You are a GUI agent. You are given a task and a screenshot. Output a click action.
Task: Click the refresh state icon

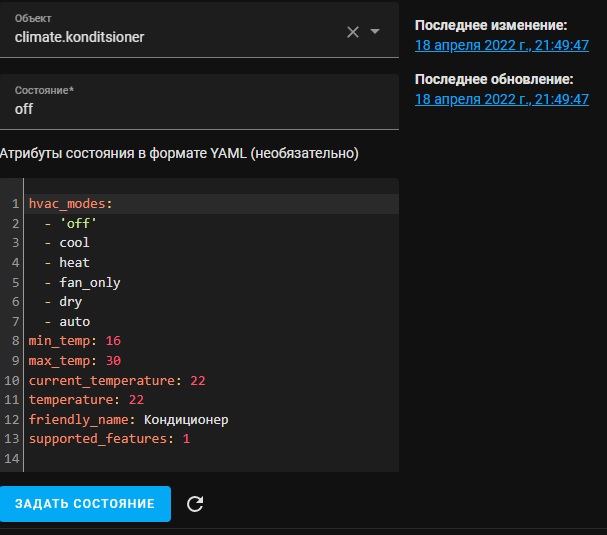pyautogui.click(x=195, y=504)
